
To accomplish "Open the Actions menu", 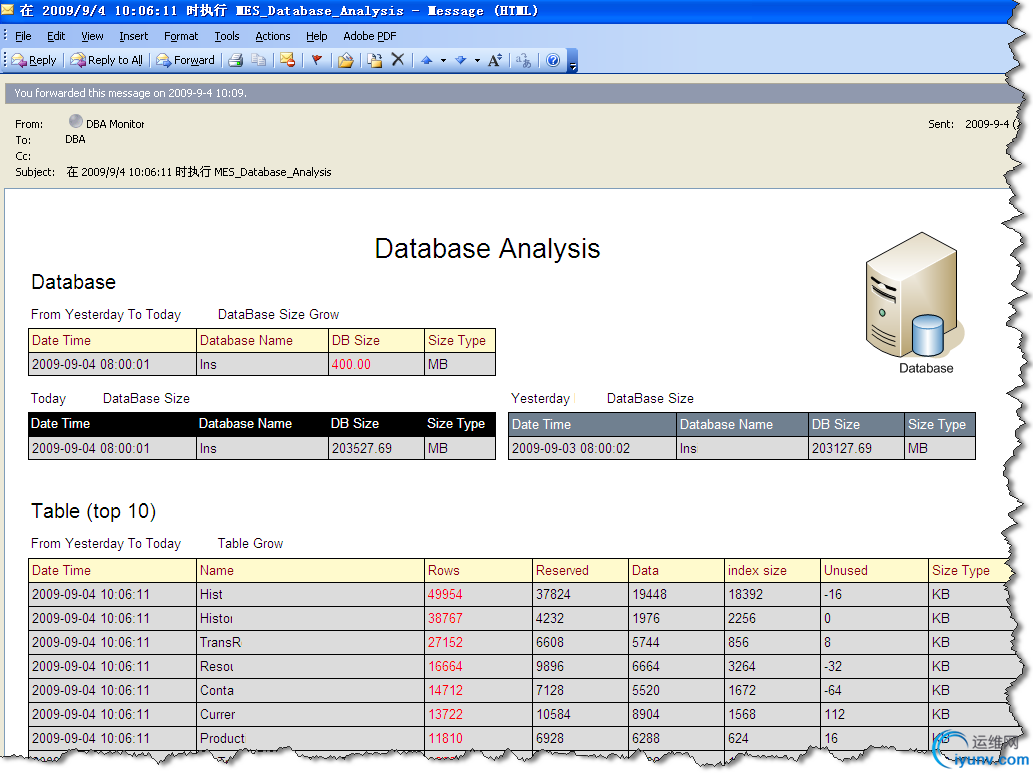I will [x=273, y=36].
